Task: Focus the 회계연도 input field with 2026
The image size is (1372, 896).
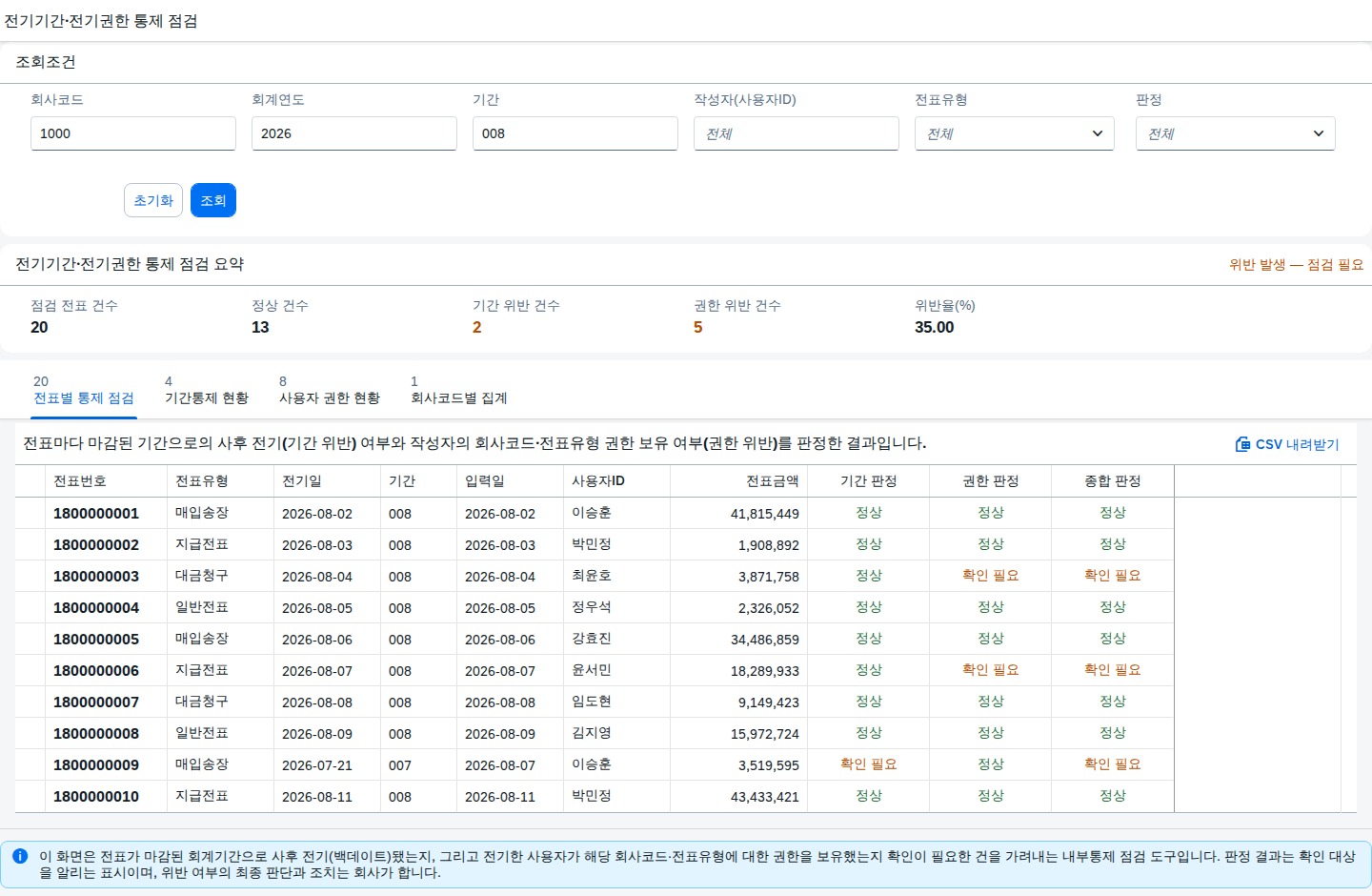Action: tap(354, 133)
